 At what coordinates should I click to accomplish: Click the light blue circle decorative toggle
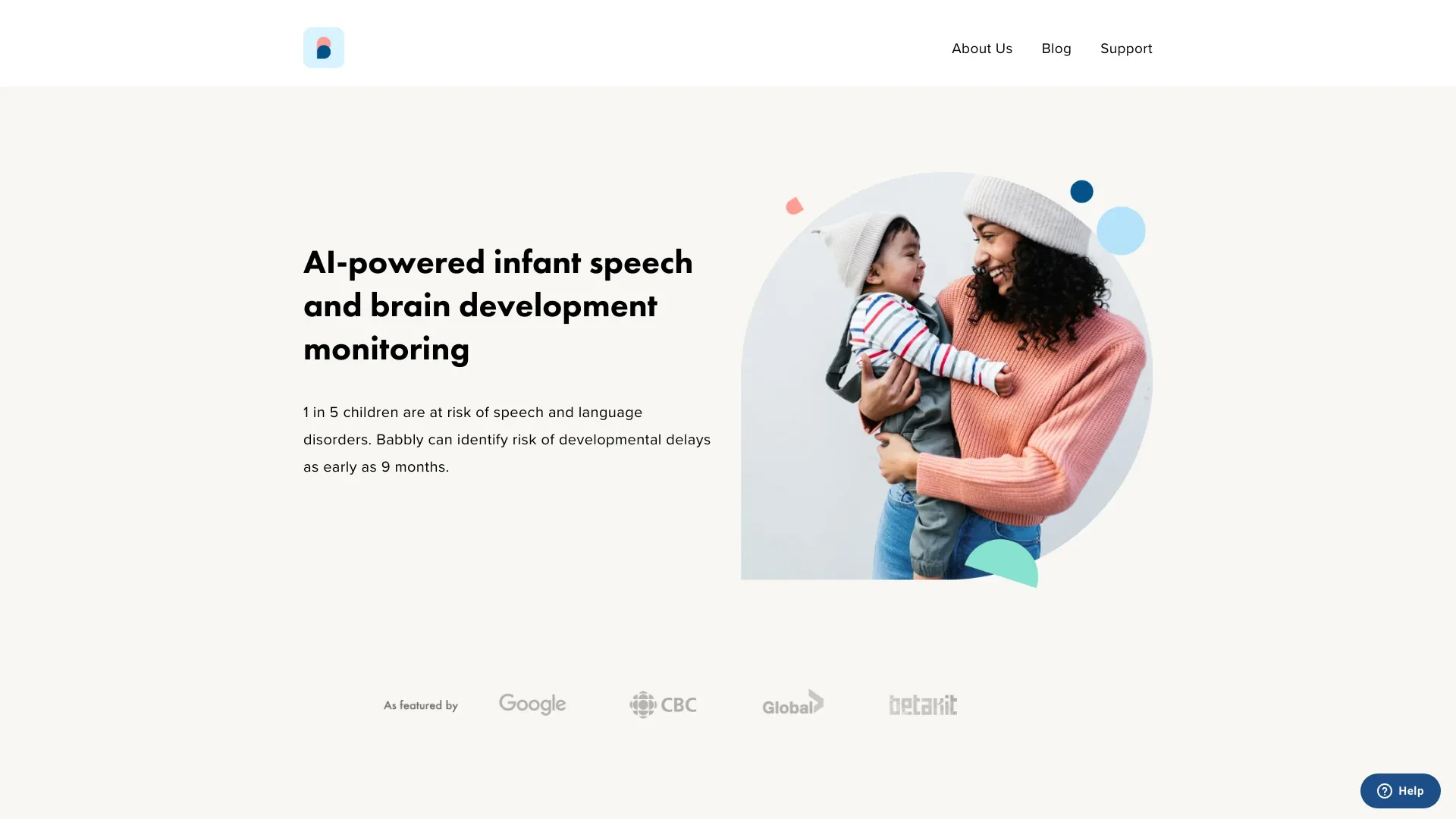[x=1120, y=231]
